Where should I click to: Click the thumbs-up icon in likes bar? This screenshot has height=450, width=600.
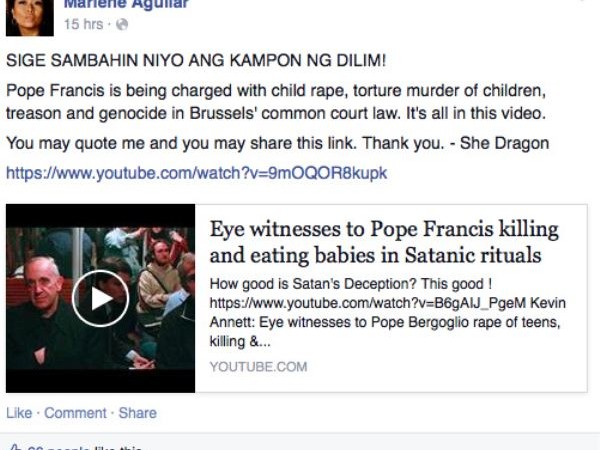15,448
